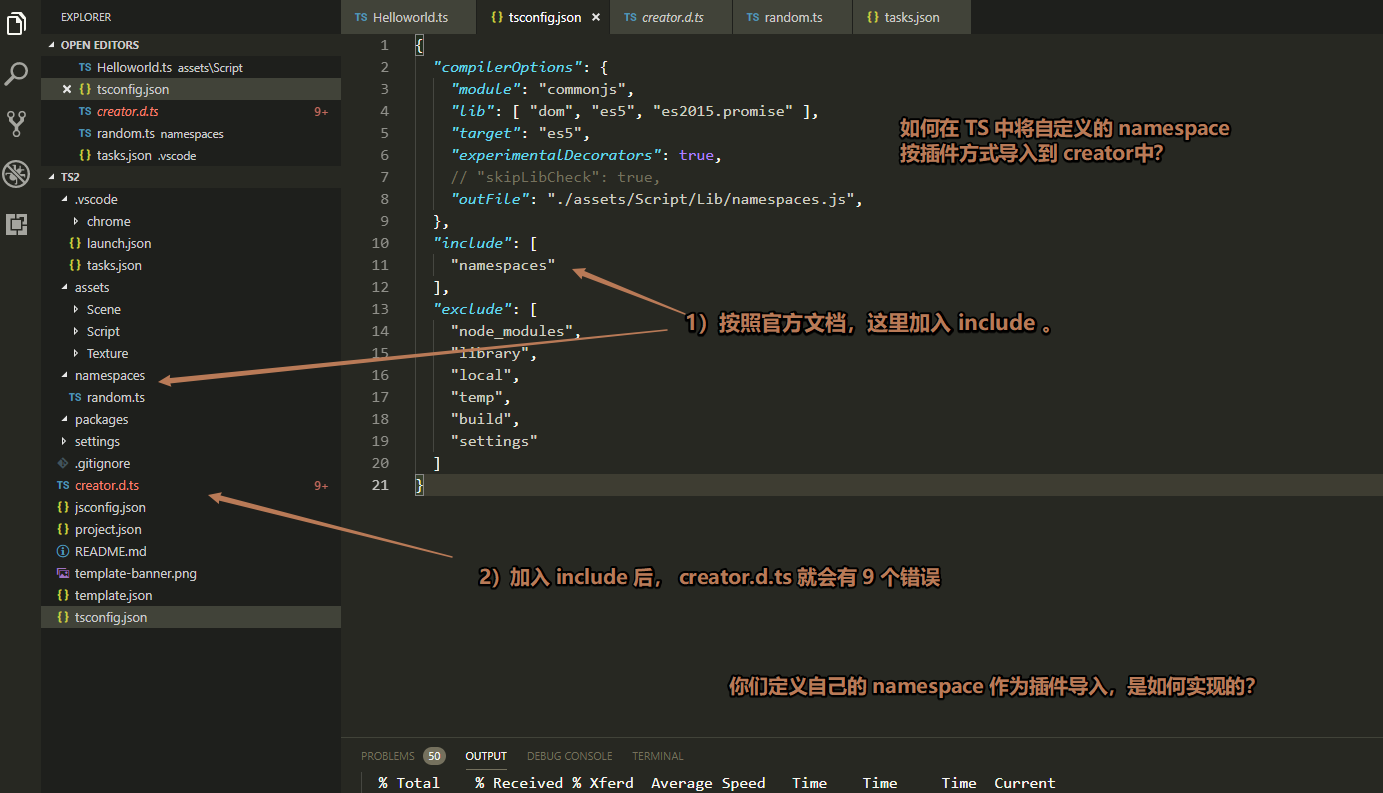The width and height of the screenshot is (1383, 793).
Task: Switch to the creator.d.ts tab
Action: click(671, 17)
